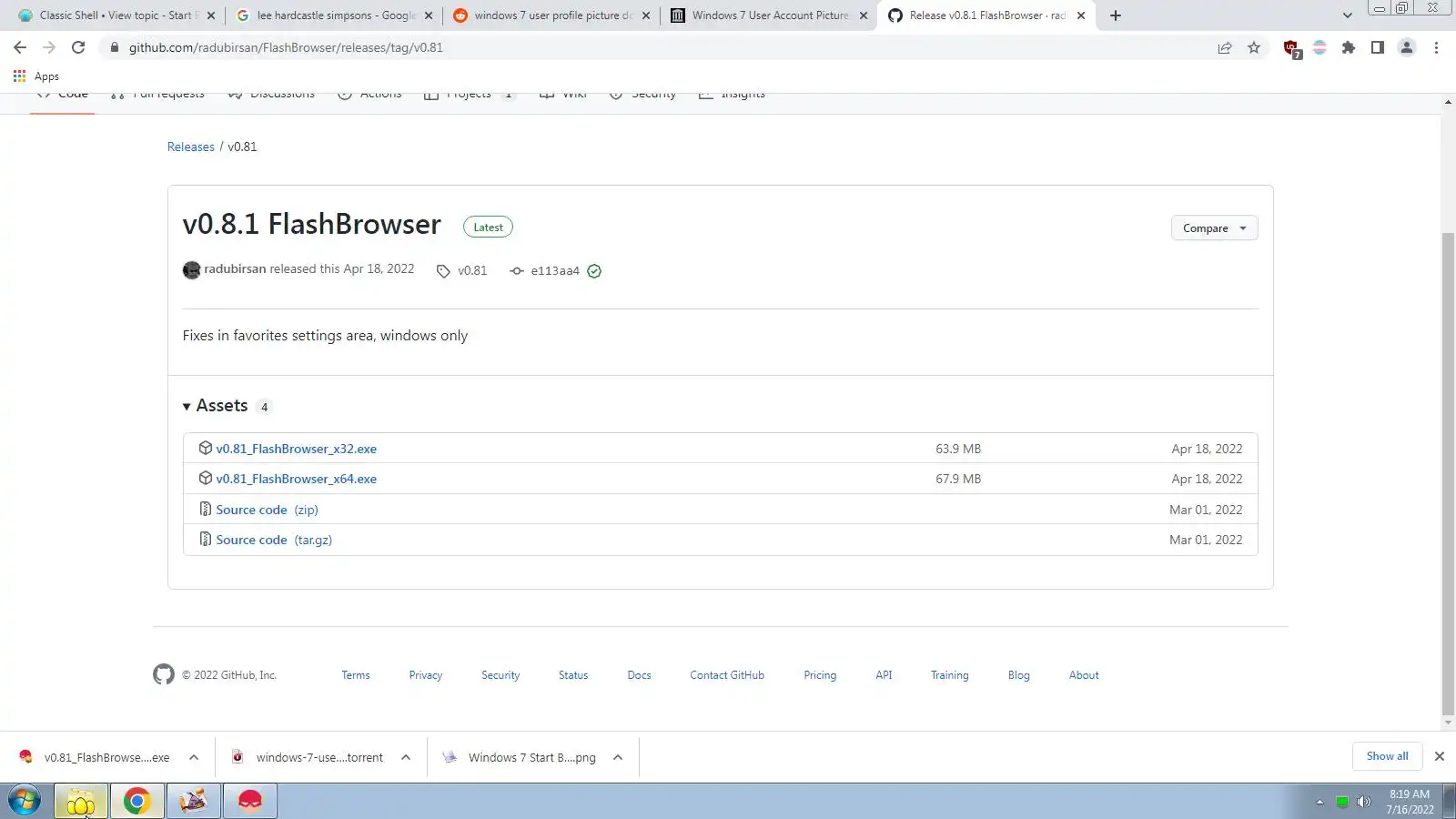Close the lee hardcastle simpsons tab

tap(428, 15)
